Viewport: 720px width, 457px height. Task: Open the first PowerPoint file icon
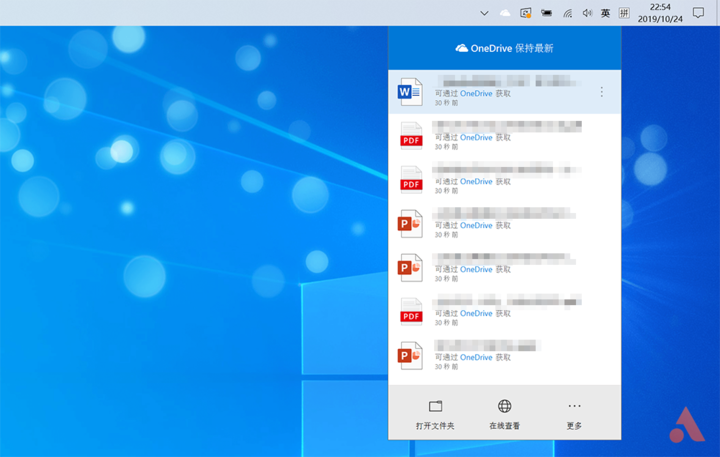coord(410,224)
